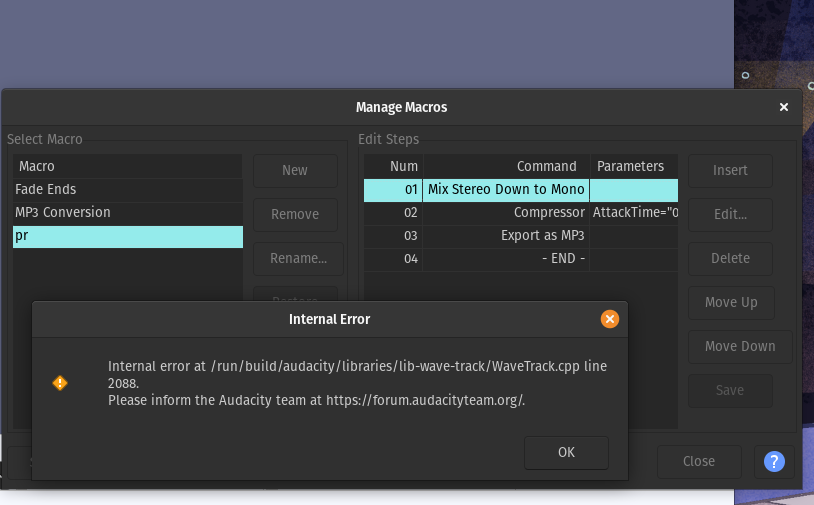Viewport: 814px width, 505px height.
Task: Click the Edit... step button
Action: coord(730,214)
